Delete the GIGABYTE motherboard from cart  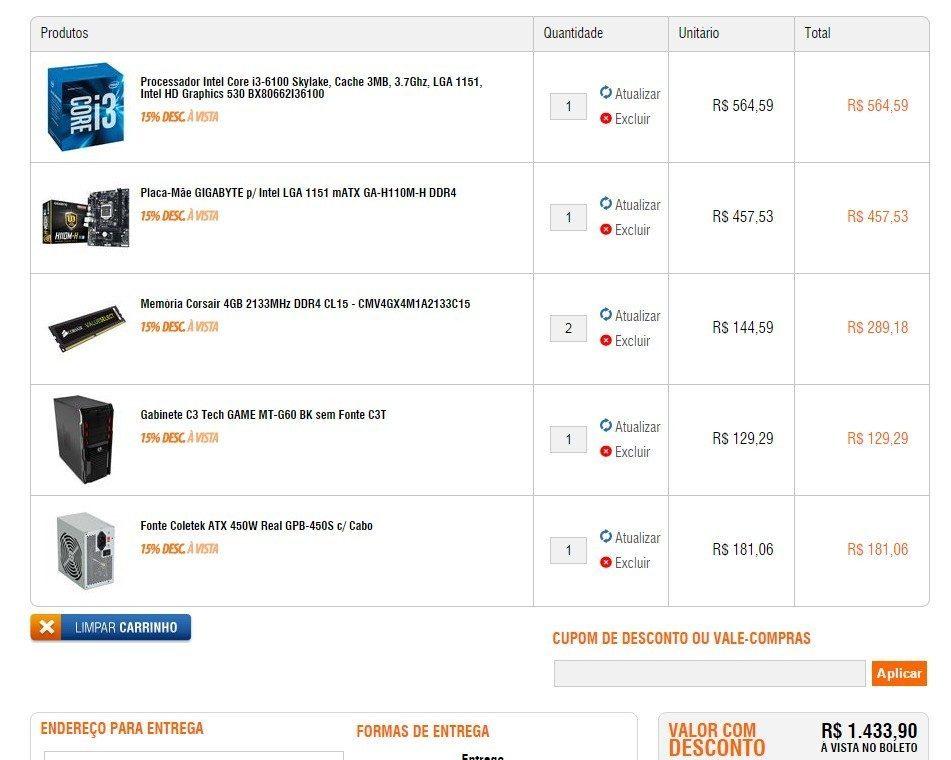pos(625,230)
